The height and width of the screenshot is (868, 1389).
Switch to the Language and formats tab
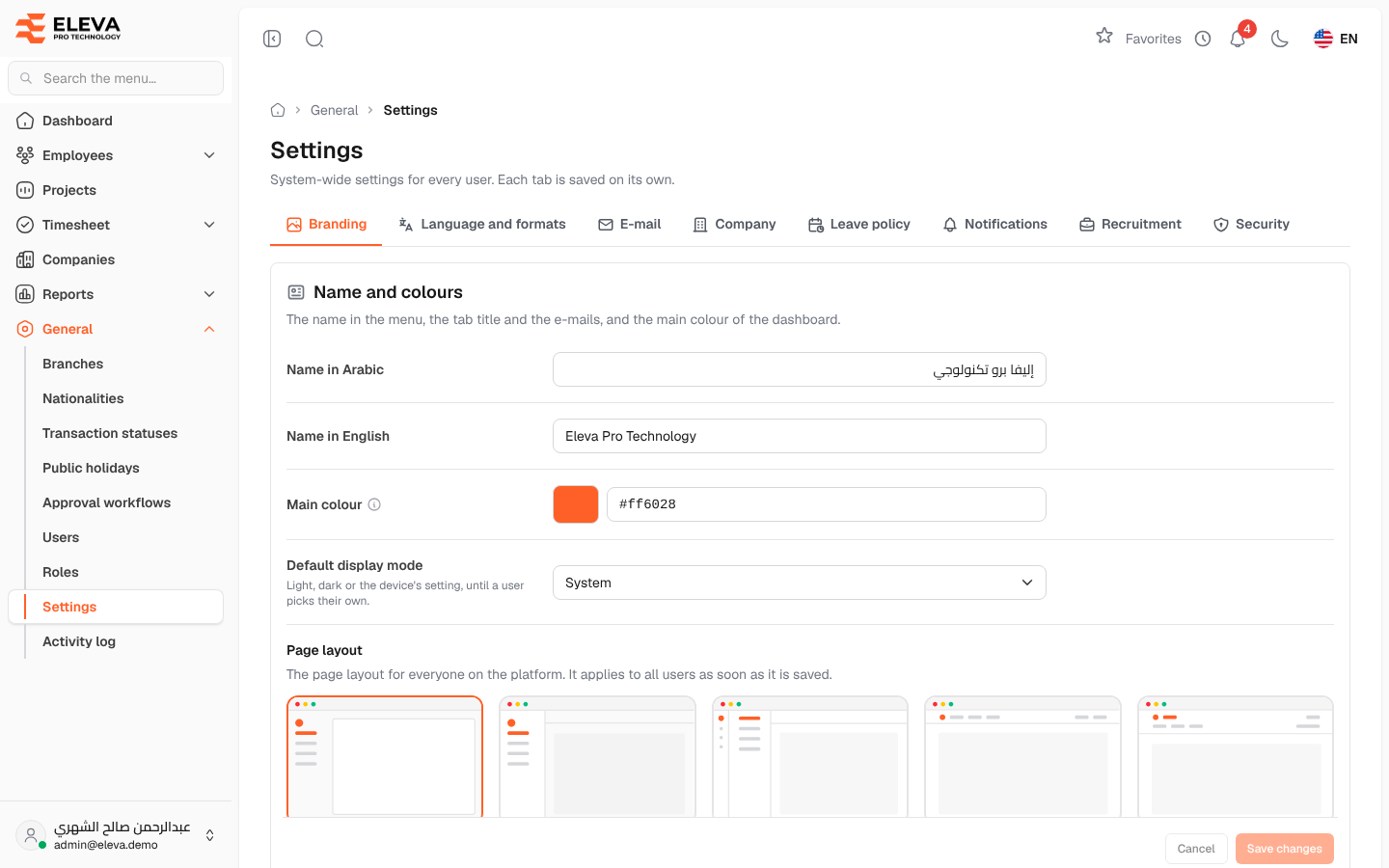point(482,224)
